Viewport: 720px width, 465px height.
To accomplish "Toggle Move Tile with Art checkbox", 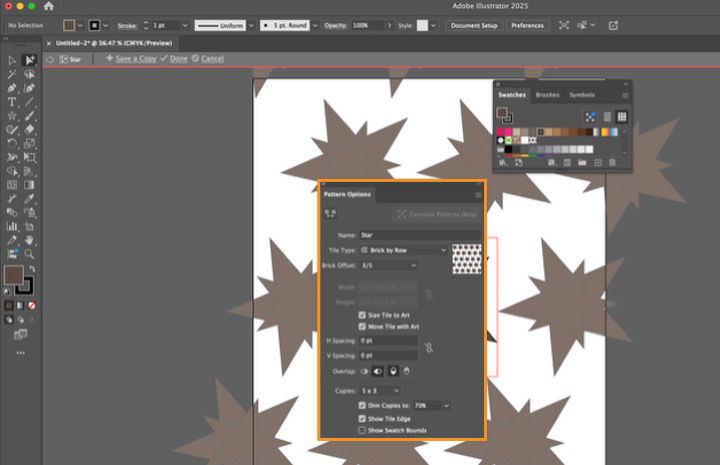I will point(362,326).
